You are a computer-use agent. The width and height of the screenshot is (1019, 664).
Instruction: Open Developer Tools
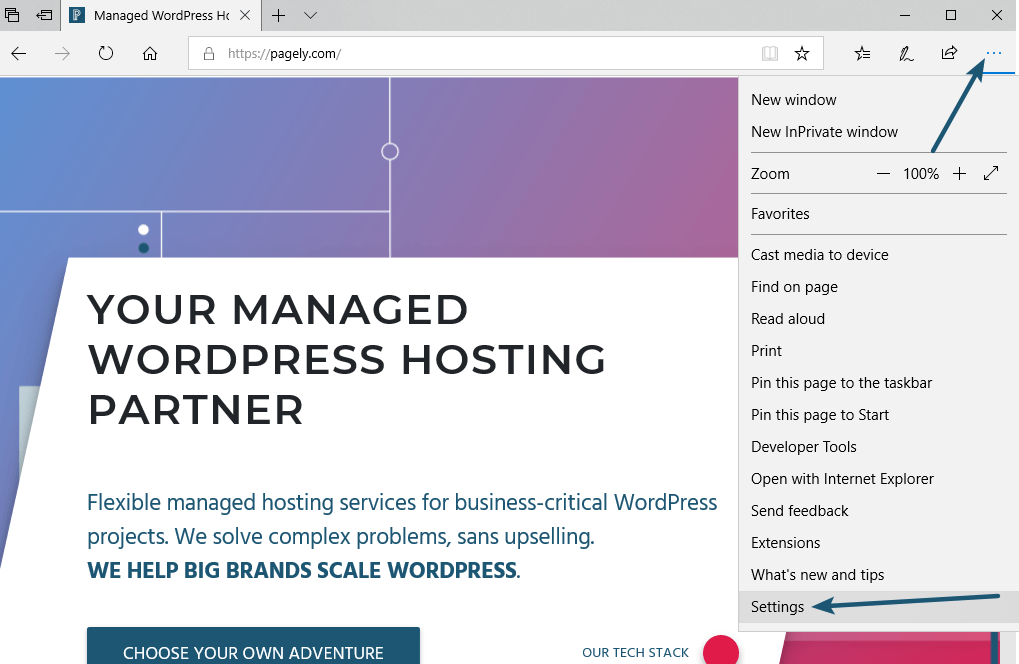(x=879, y=446)
